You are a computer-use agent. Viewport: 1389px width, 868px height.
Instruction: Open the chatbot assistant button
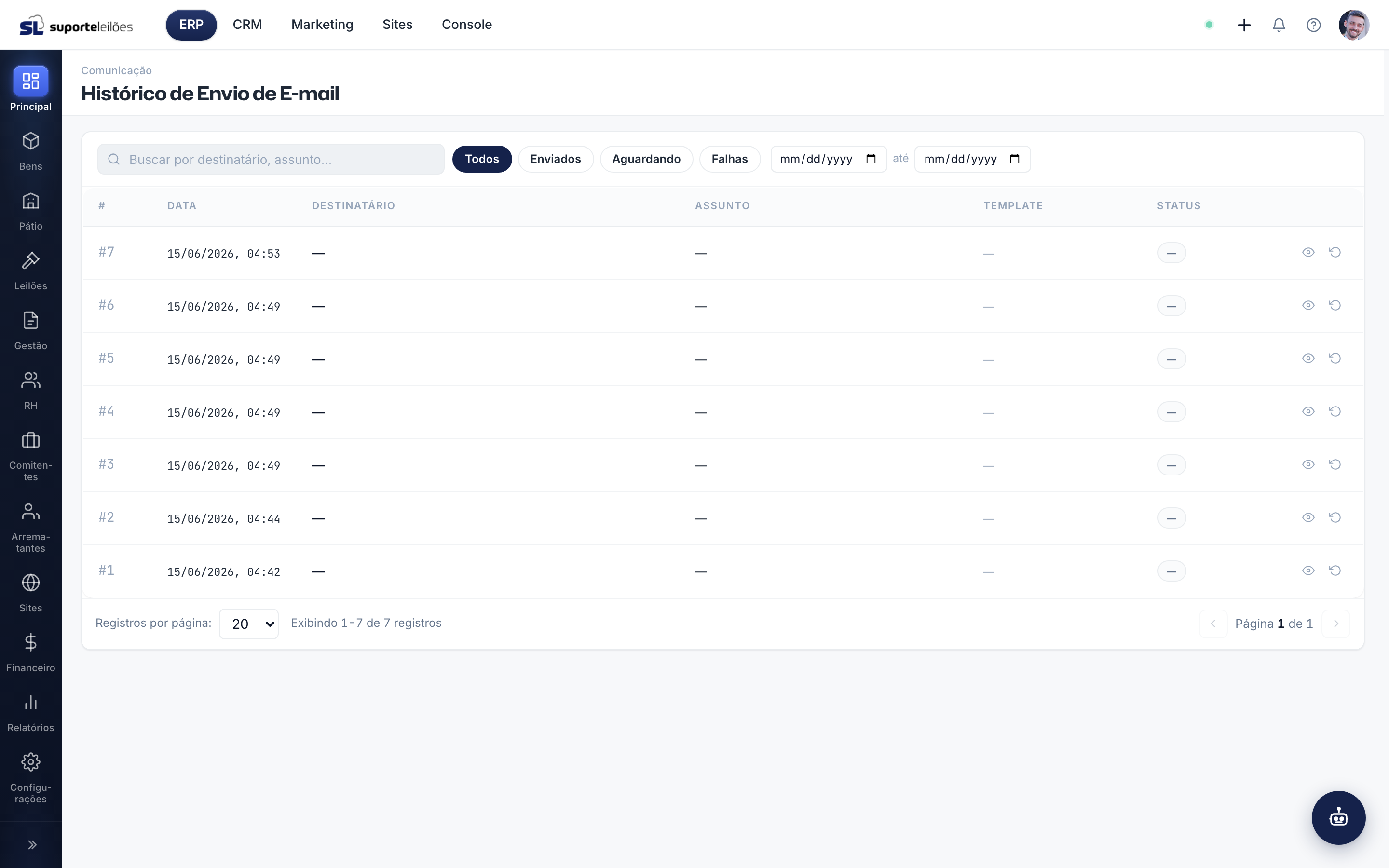point(1338,817)
